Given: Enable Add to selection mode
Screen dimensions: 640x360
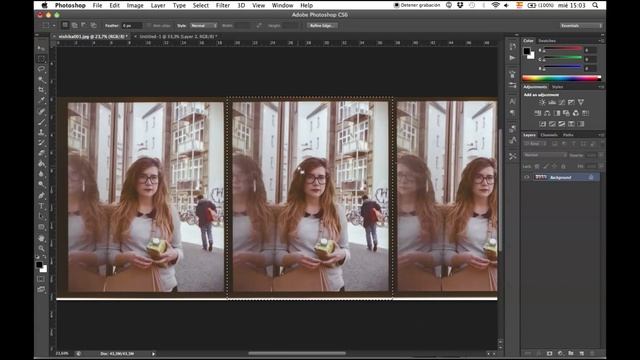Looking at the screenshot, I should pyautogui.click(x=74, y=25).
